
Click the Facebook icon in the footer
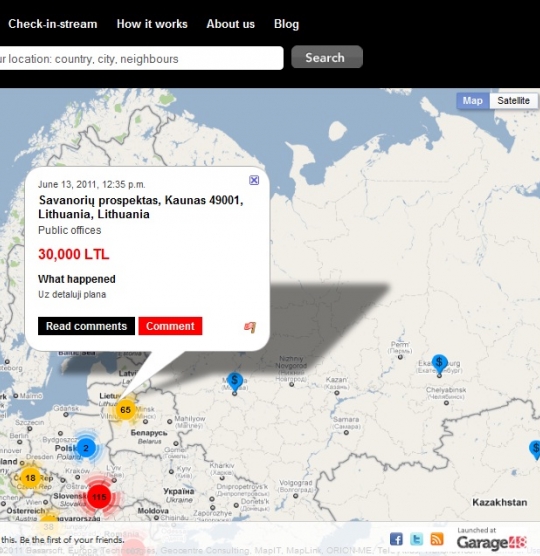tap(396, 539)
